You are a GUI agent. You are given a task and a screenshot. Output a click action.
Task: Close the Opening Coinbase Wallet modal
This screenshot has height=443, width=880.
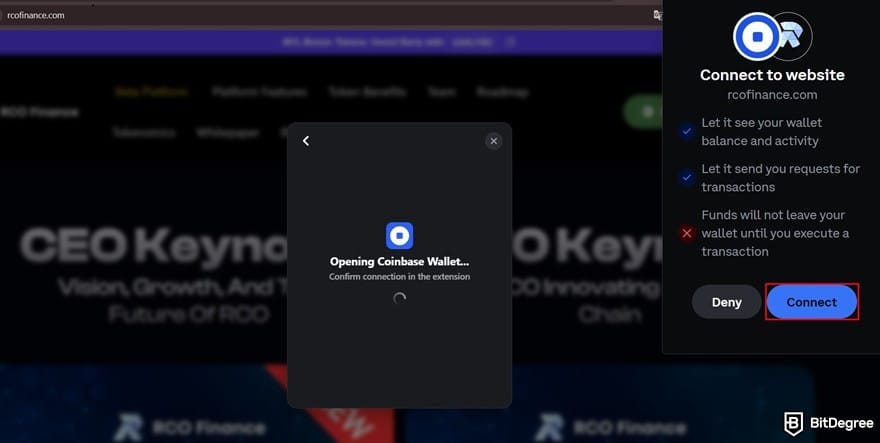click(493, 141)
